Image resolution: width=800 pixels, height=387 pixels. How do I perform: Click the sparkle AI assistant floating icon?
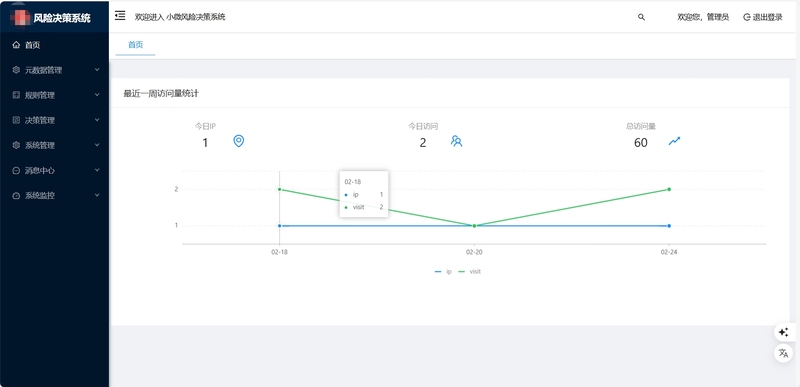tap(783, 332)
